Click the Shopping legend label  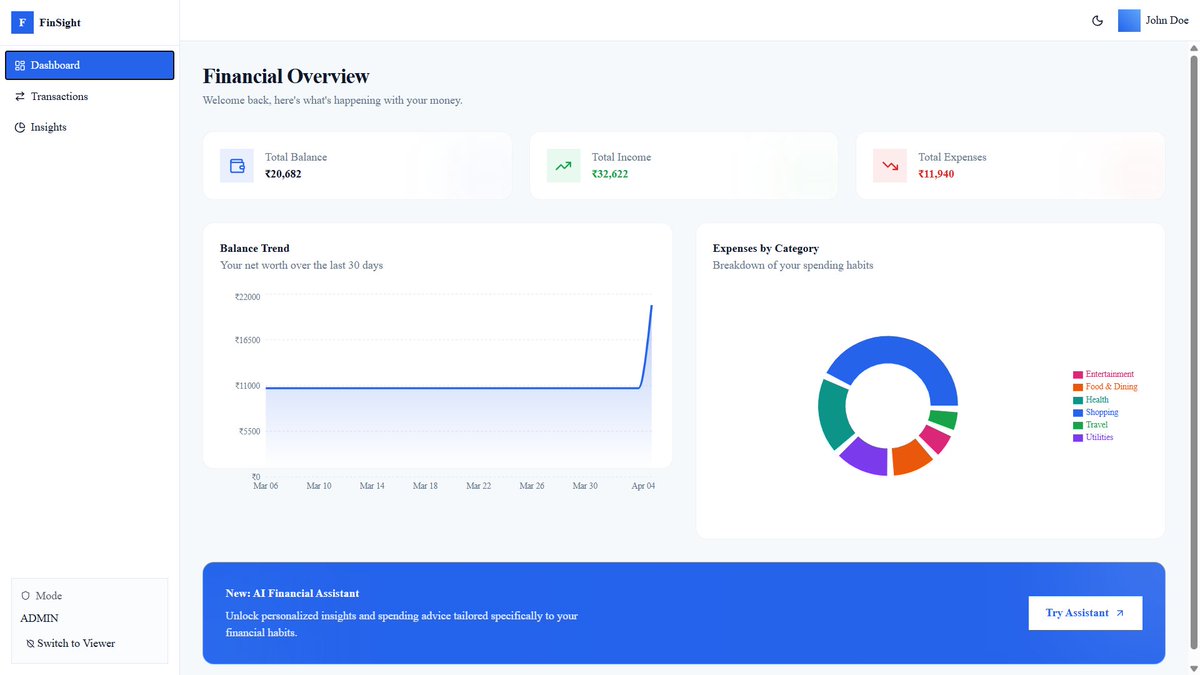[1102, 412]
